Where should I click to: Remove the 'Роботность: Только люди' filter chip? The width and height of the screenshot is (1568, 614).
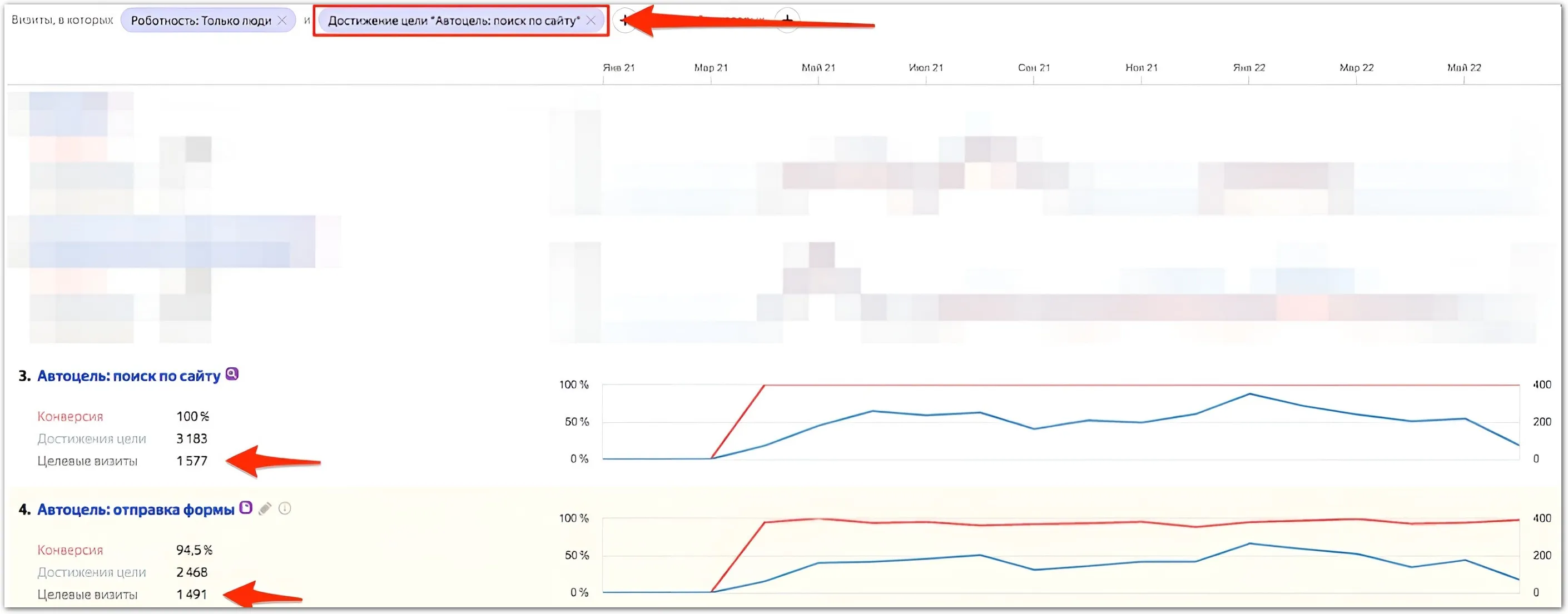(282, 20)
